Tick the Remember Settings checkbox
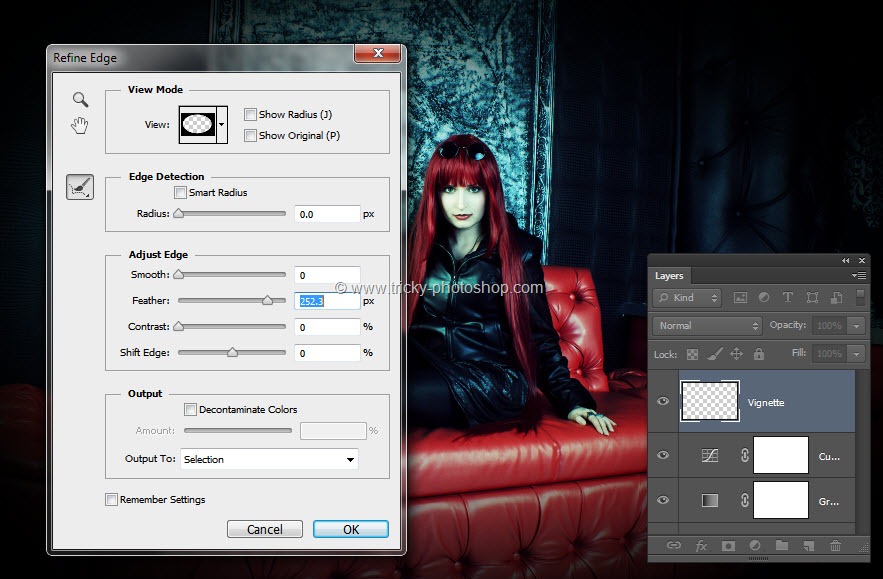Viewport: 883px width, 579px height. point(112,500)
